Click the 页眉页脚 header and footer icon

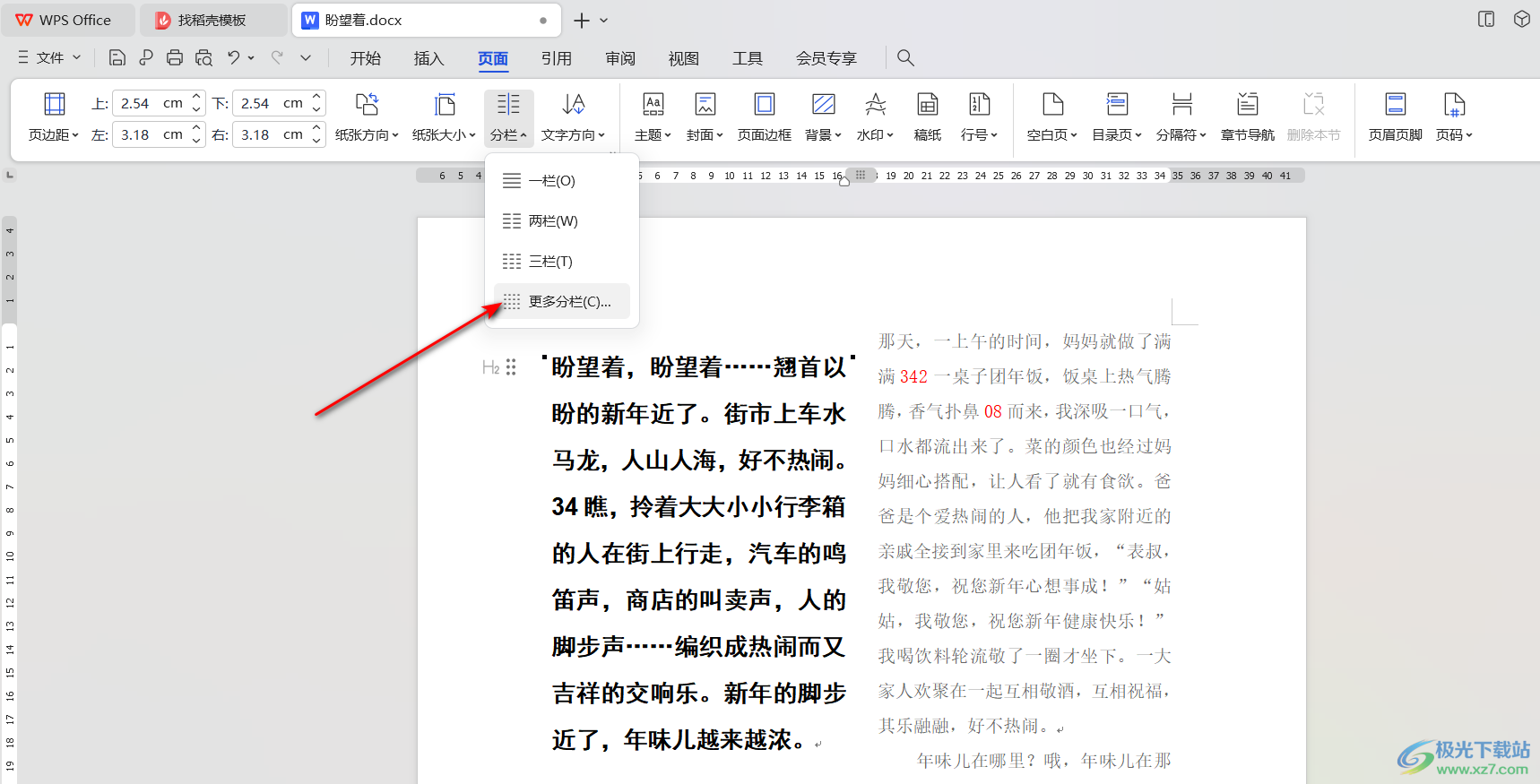tap(1395, 117)
